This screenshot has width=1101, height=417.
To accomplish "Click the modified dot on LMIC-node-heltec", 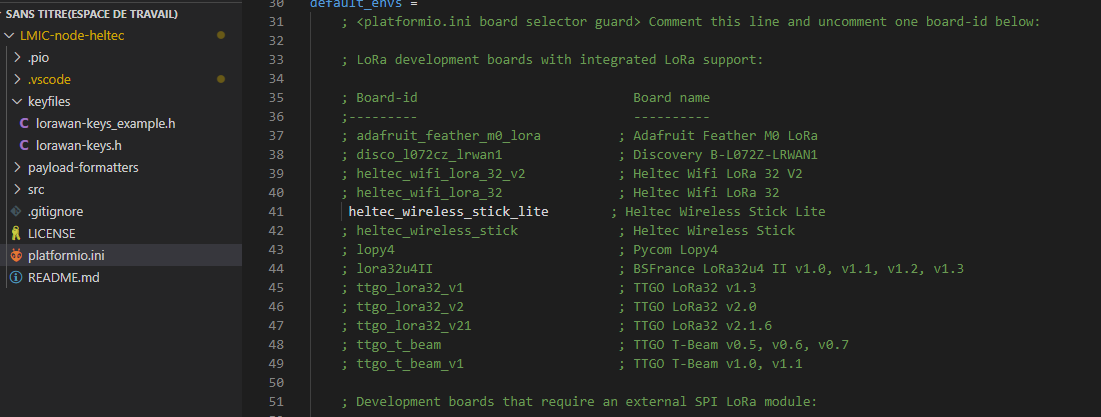I will pos(221,35).
